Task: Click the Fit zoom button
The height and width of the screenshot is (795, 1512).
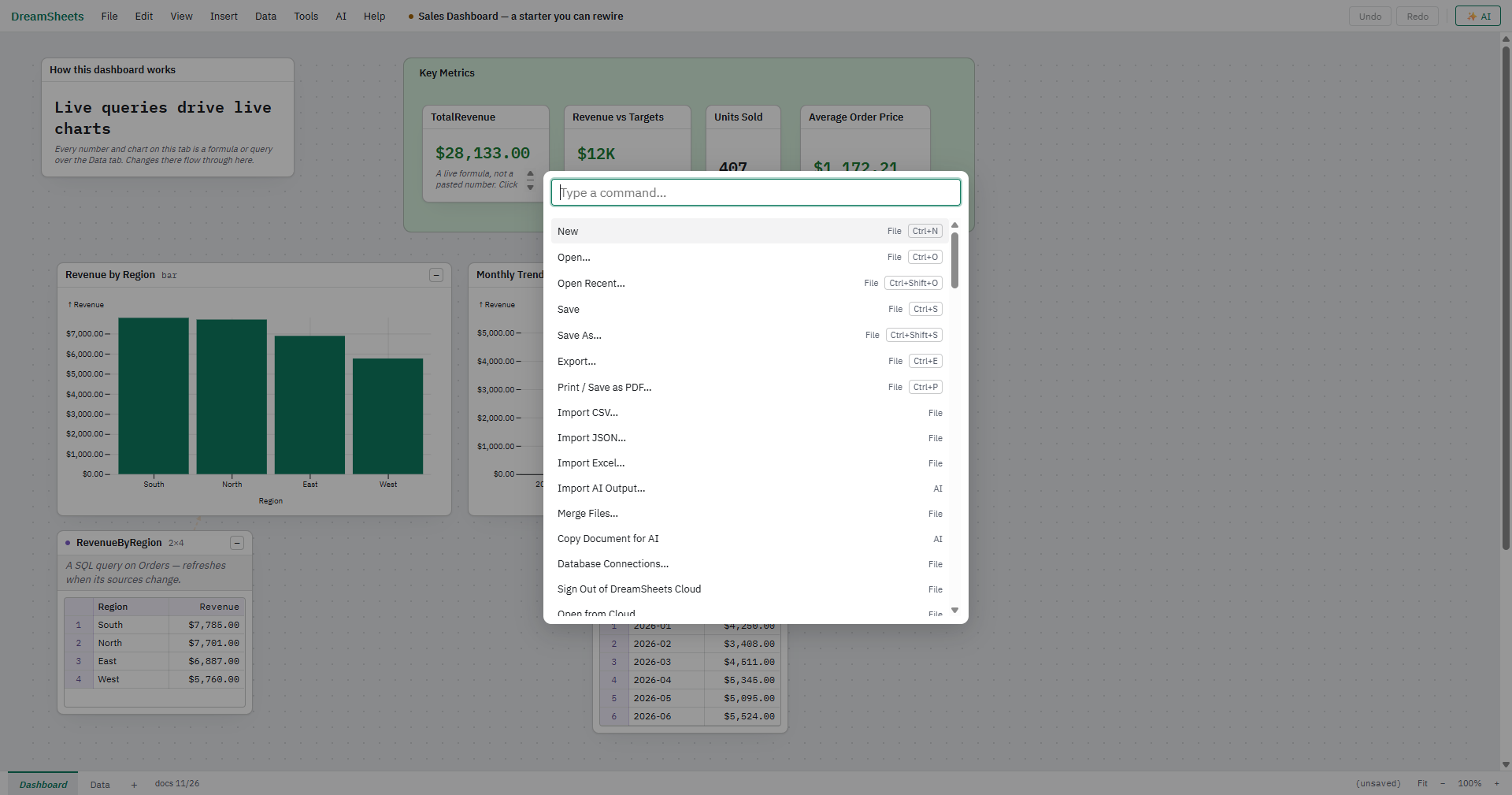Action: coord(1422,783)
